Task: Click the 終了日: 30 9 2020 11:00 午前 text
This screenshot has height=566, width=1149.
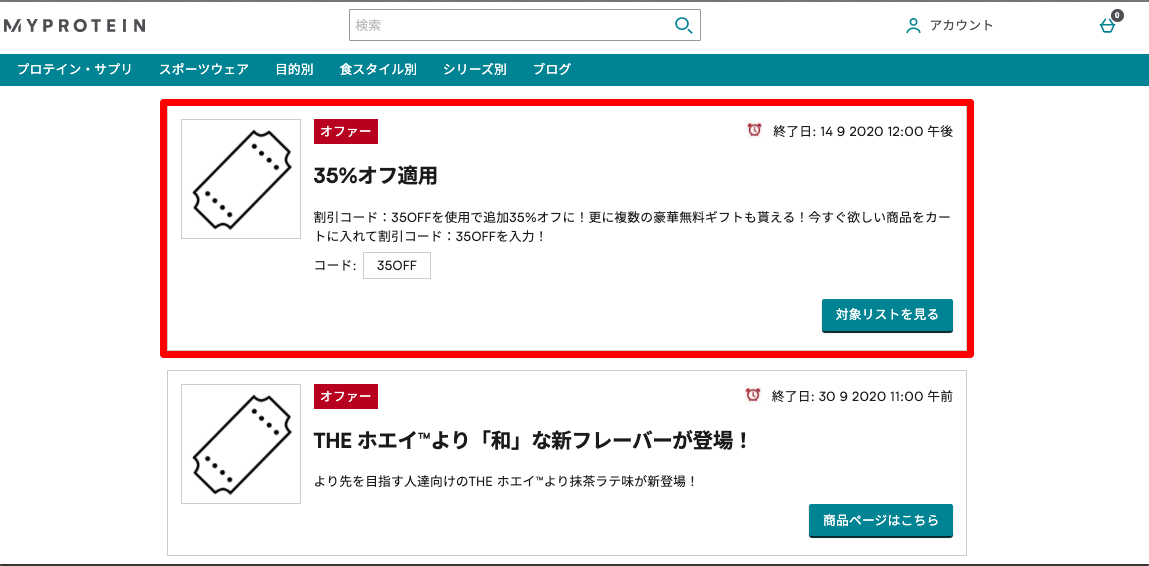Action: point(862,397)
